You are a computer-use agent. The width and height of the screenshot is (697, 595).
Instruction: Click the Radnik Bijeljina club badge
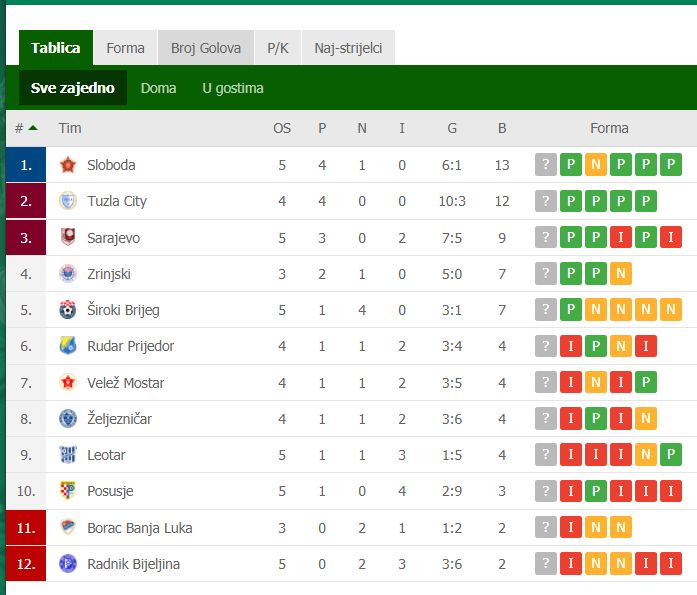pyautogui.click(x=68, y=563)
